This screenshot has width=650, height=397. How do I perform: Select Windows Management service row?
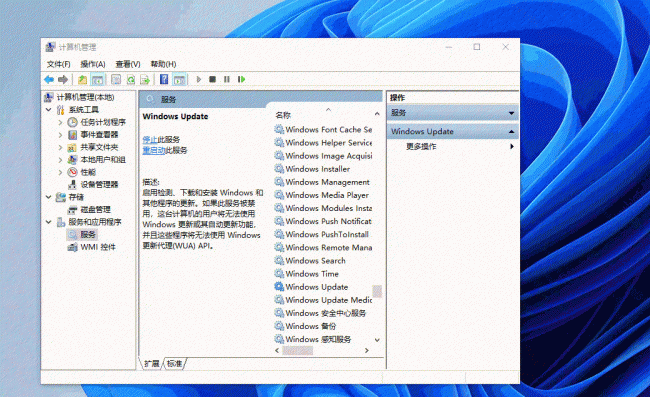click(x=323, y=182)
